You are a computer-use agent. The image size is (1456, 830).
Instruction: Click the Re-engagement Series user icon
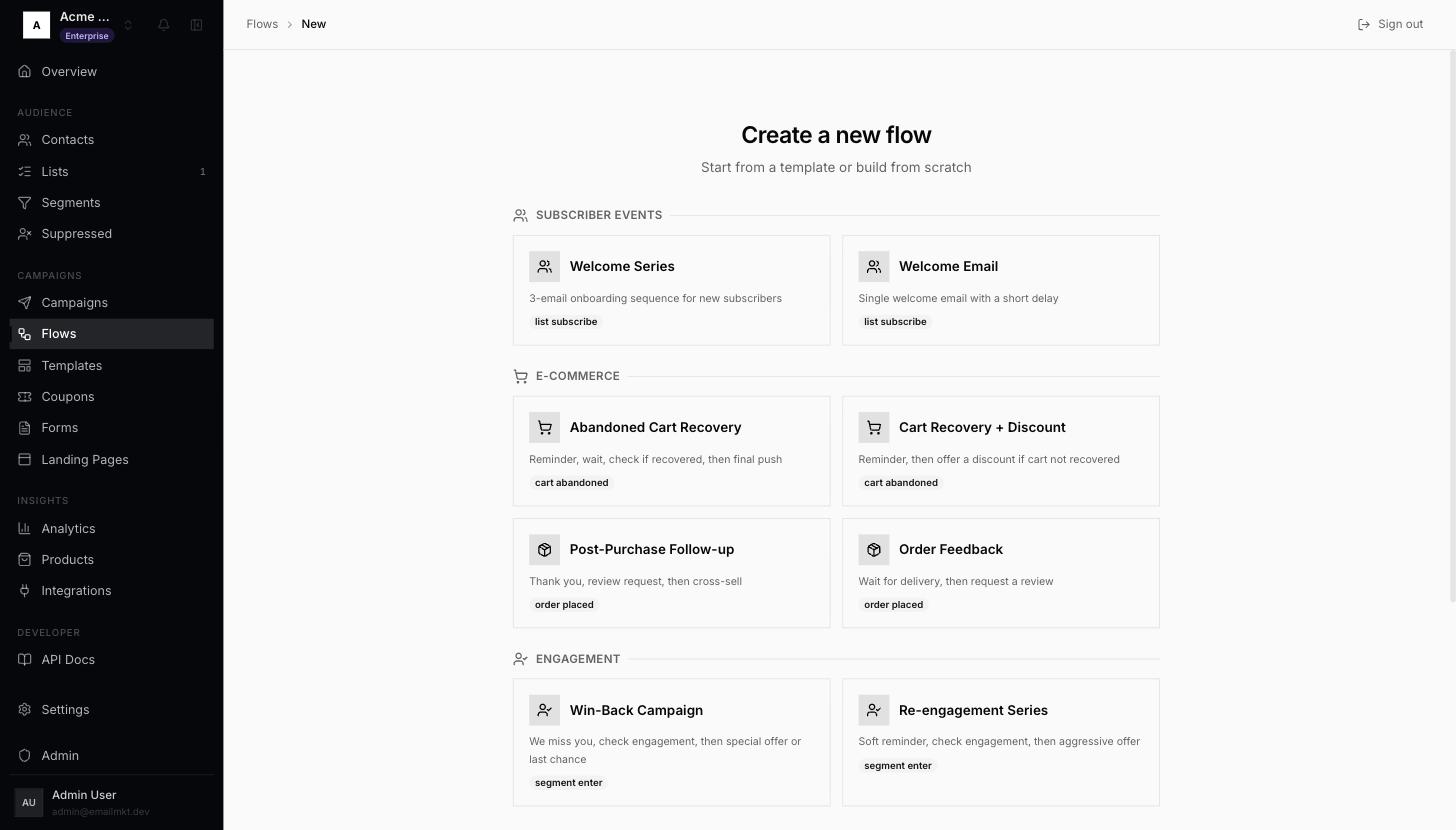pyautogui.click(x=874, y=710)
